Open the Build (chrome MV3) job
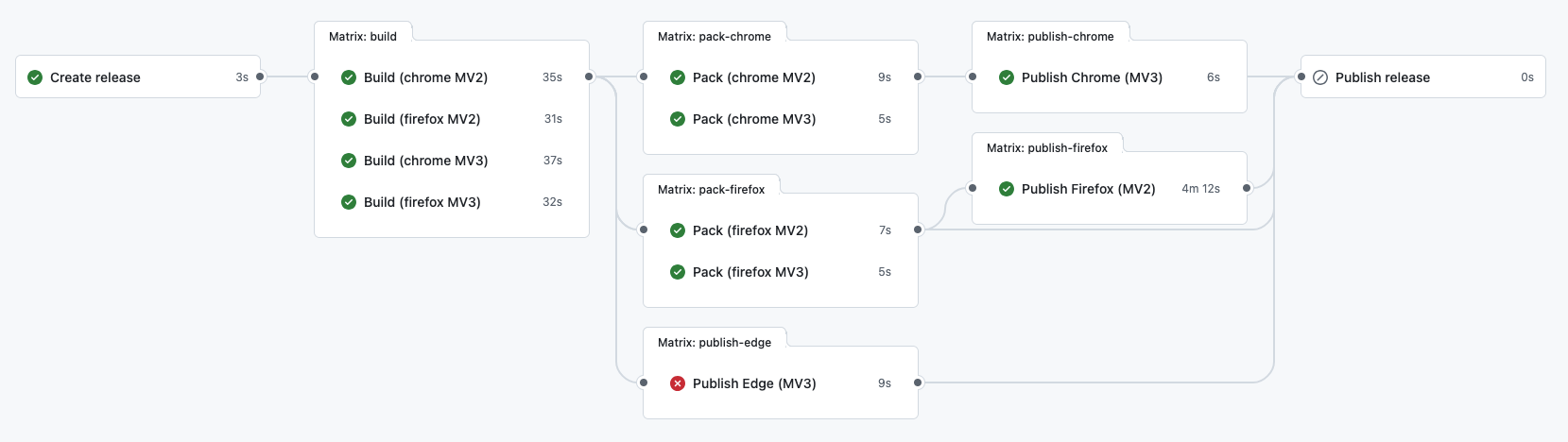This screenshot has height=442, width=1568. [452, 161]
